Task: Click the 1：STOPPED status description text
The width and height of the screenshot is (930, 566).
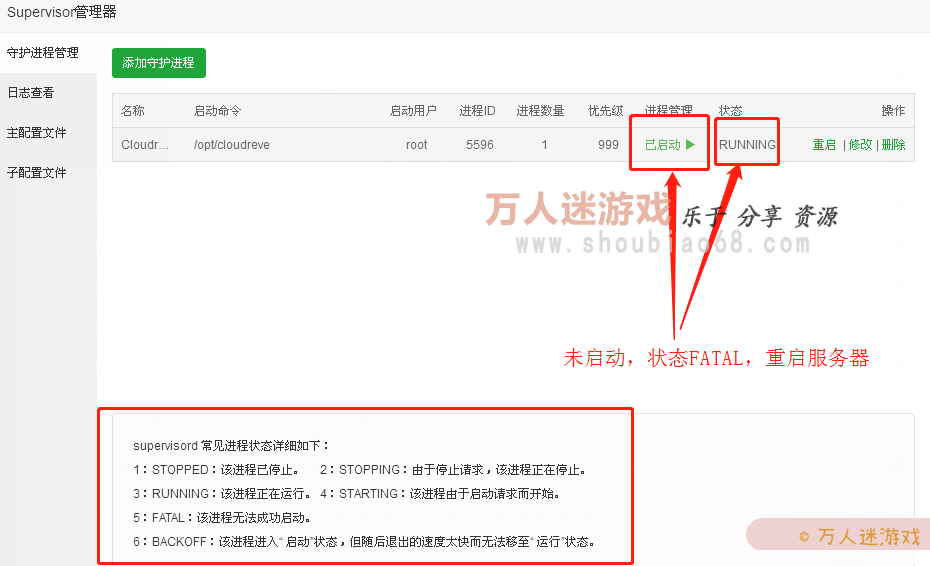Action: coord(216,470)
